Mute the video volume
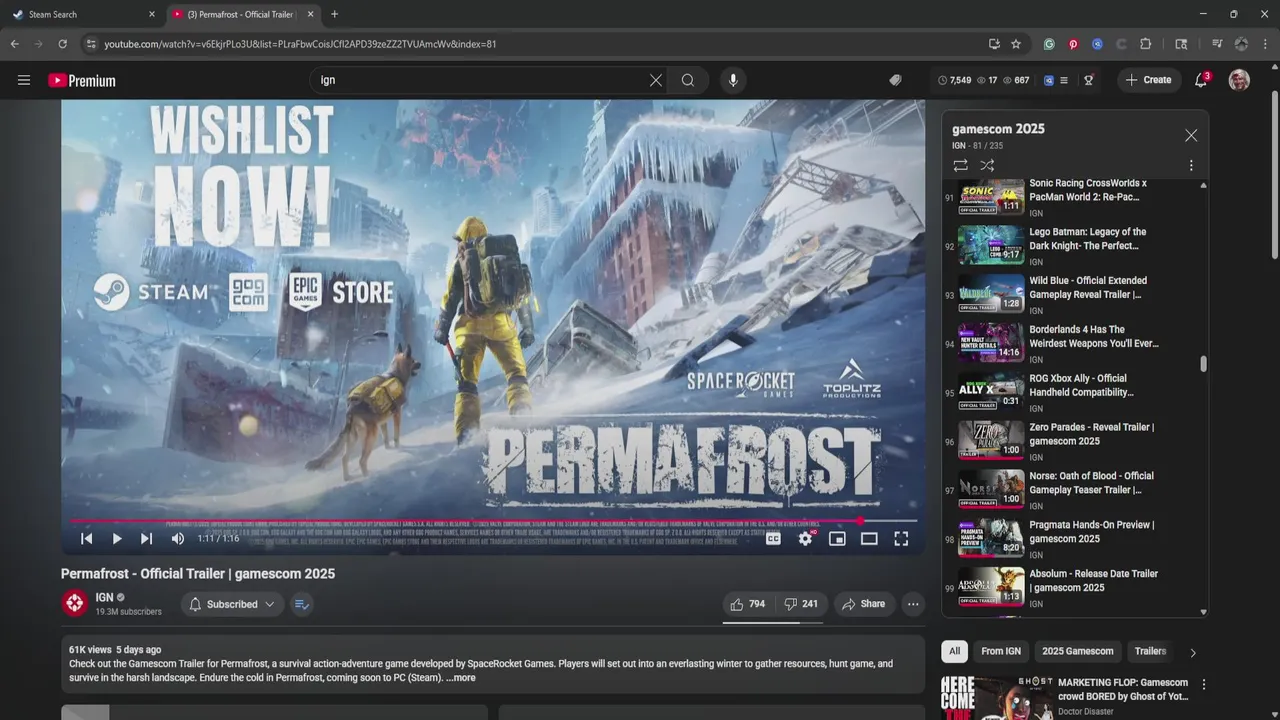This screenshot has height=720, width=1280. (178, 538)
